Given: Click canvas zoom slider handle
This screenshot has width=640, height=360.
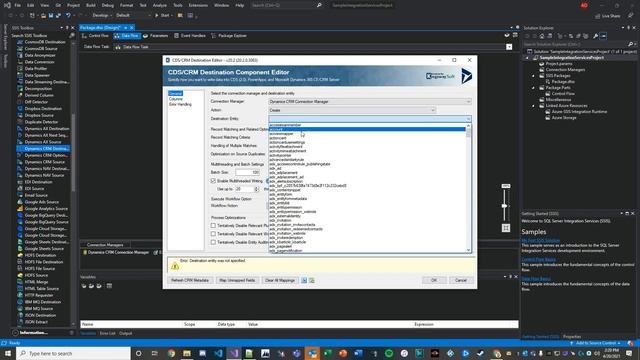Looking at the screenshot, I should [x=504, y=206].
